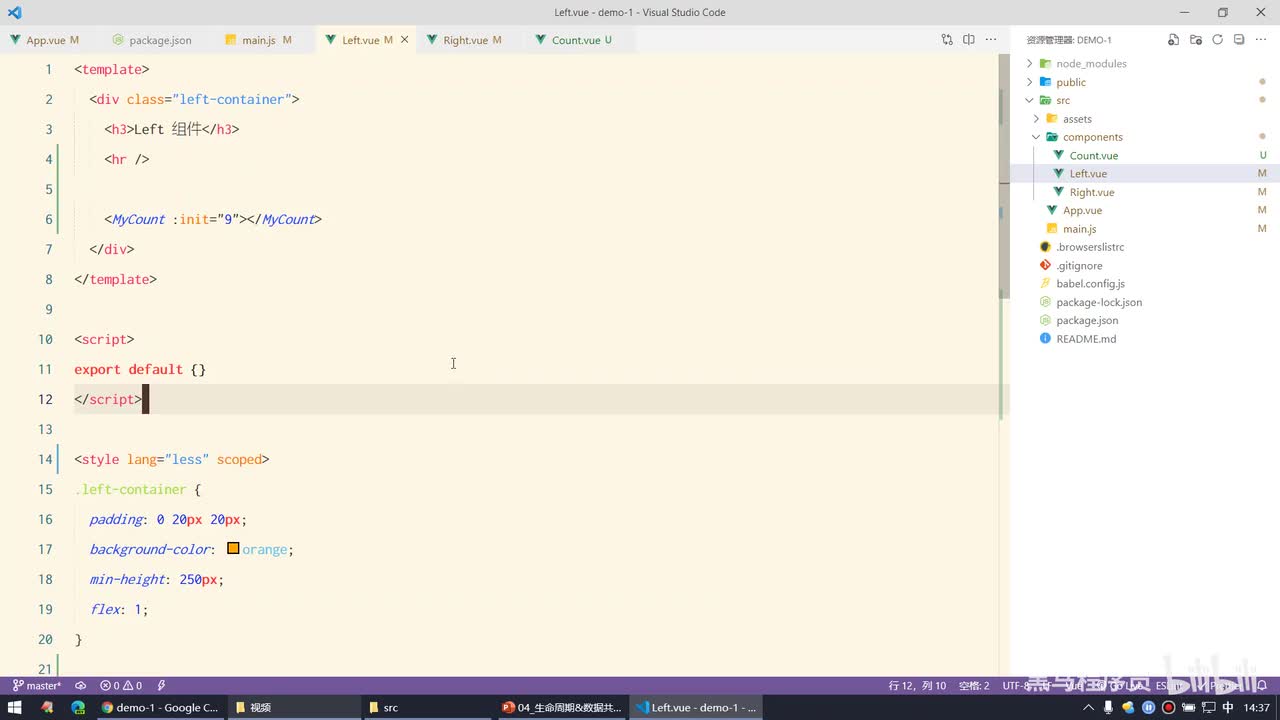The width and height of the screenshot is (1280, 720).
Task: Click the New Folder icon in explorer
Action: 1196,40
